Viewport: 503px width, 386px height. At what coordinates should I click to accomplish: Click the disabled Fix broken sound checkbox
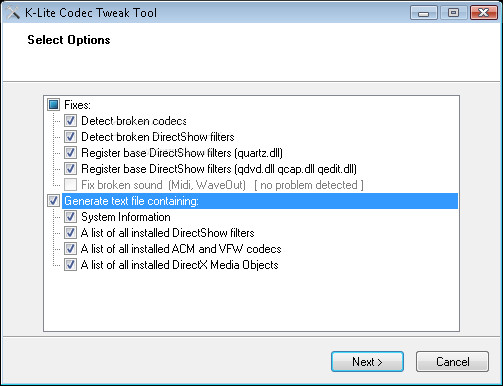tap(70, 185)
